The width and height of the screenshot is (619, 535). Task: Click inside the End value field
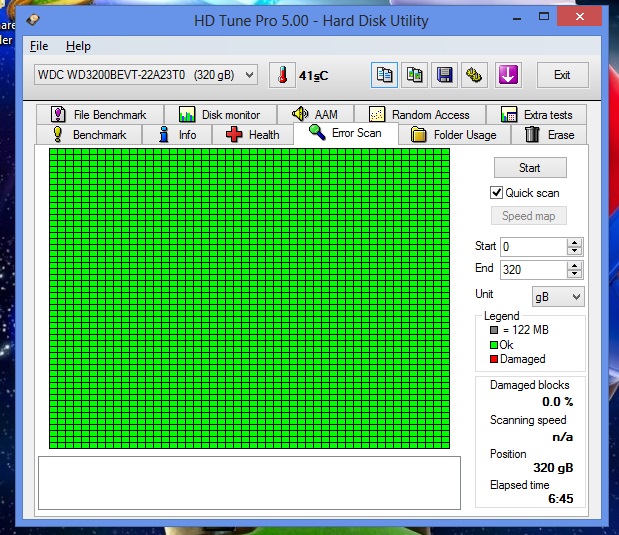point(532,269)
